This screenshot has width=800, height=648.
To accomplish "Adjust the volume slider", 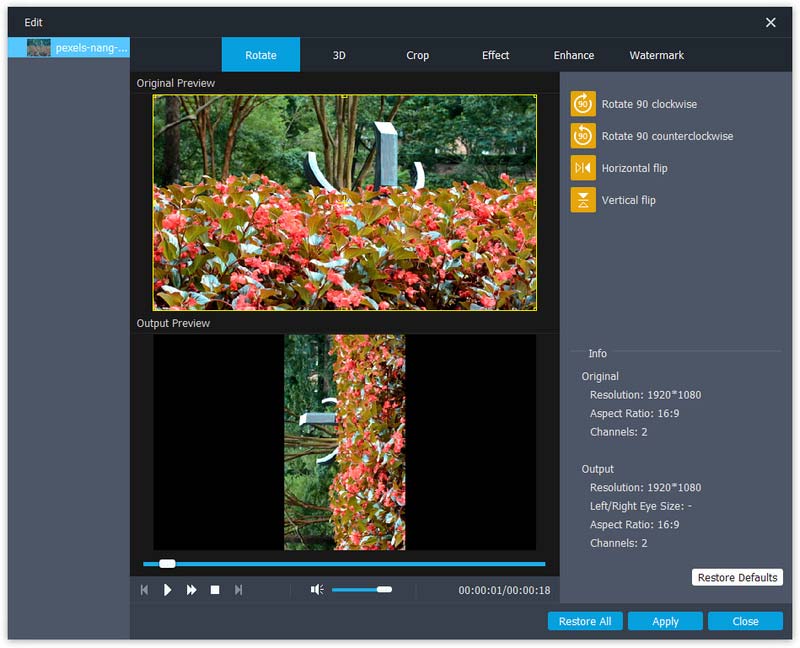I will [384, 590].
